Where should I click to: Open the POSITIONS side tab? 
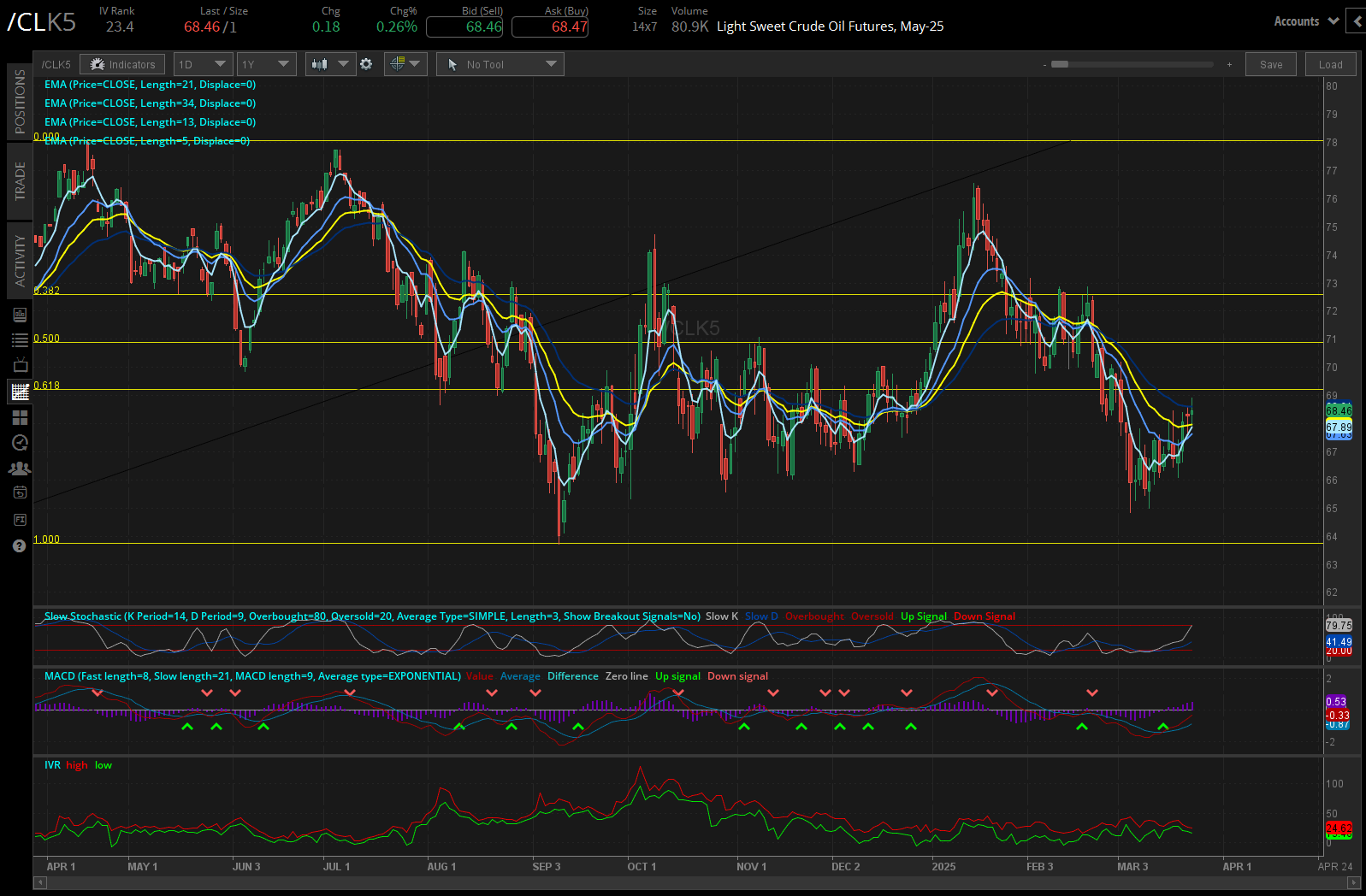(x=20, y=101)
